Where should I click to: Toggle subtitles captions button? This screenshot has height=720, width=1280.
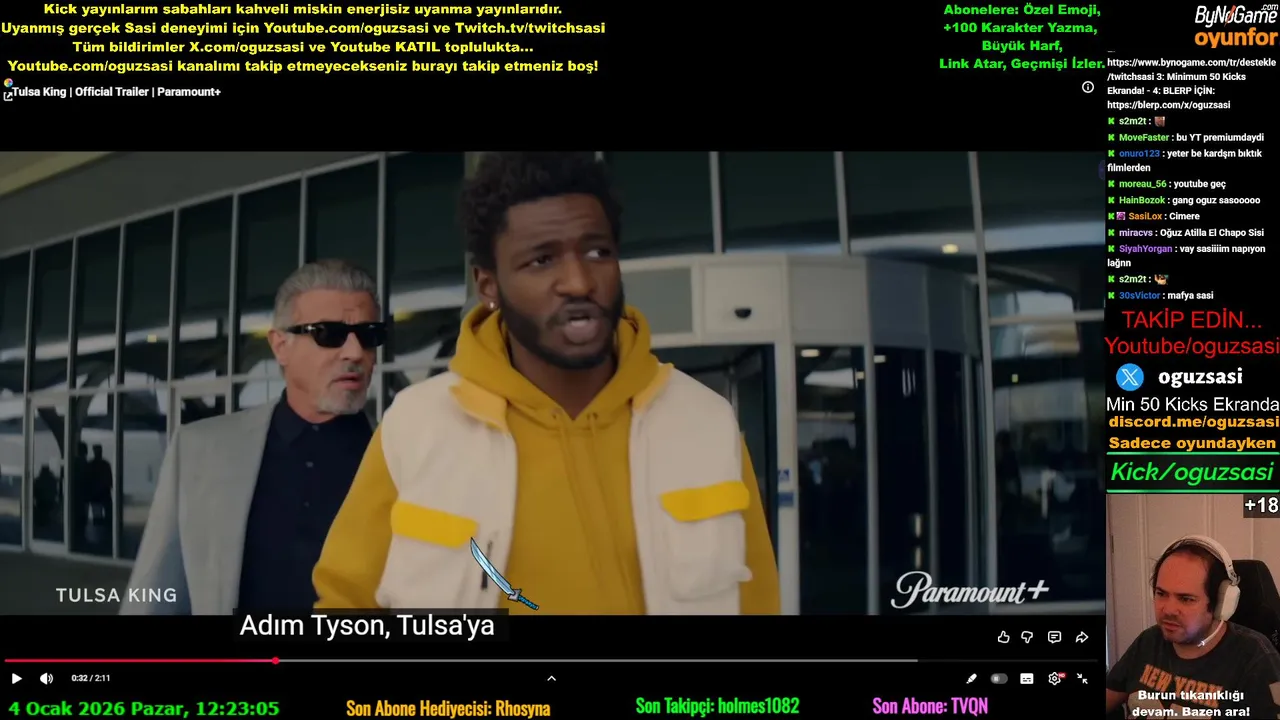[x=1026, y=679]
